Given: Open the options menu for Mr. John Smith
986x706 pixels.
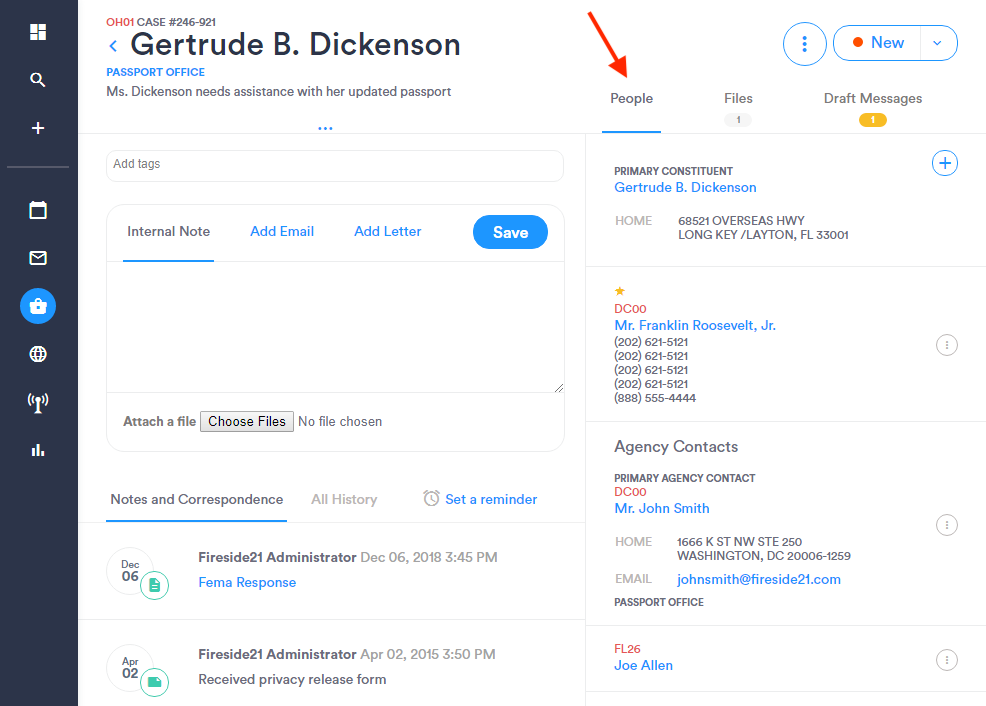Looking at the screenshot, I should [947, 525].
